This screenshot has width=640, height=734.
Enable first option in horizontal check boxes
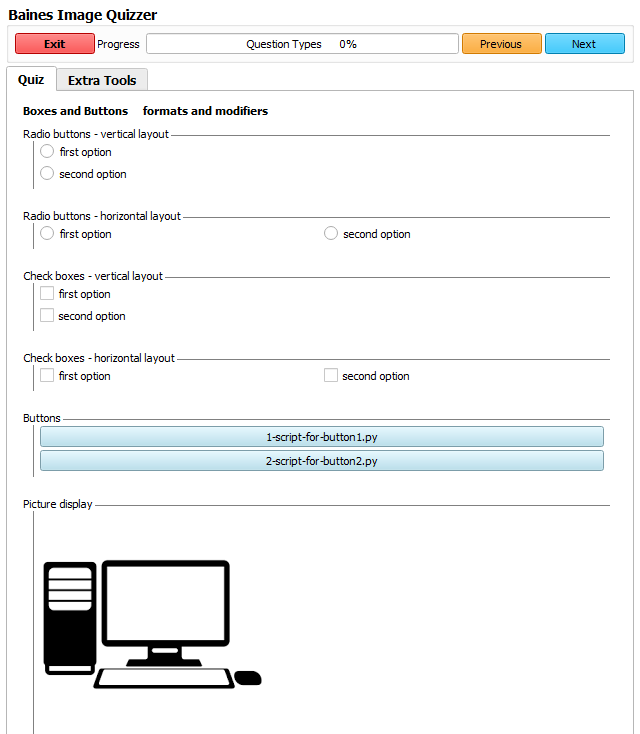(x=47, y=376)
